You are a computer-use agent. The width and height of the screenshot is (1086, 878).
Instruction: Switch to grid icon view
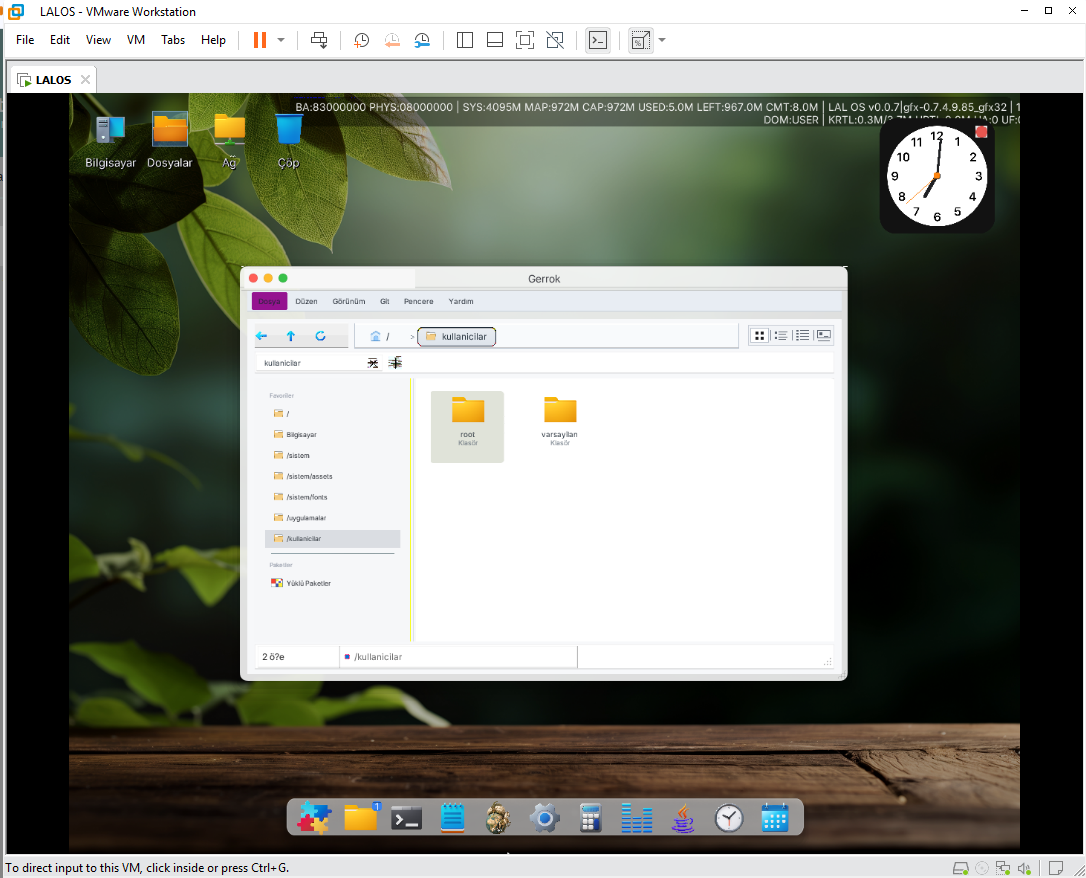[x=759, y=335]
